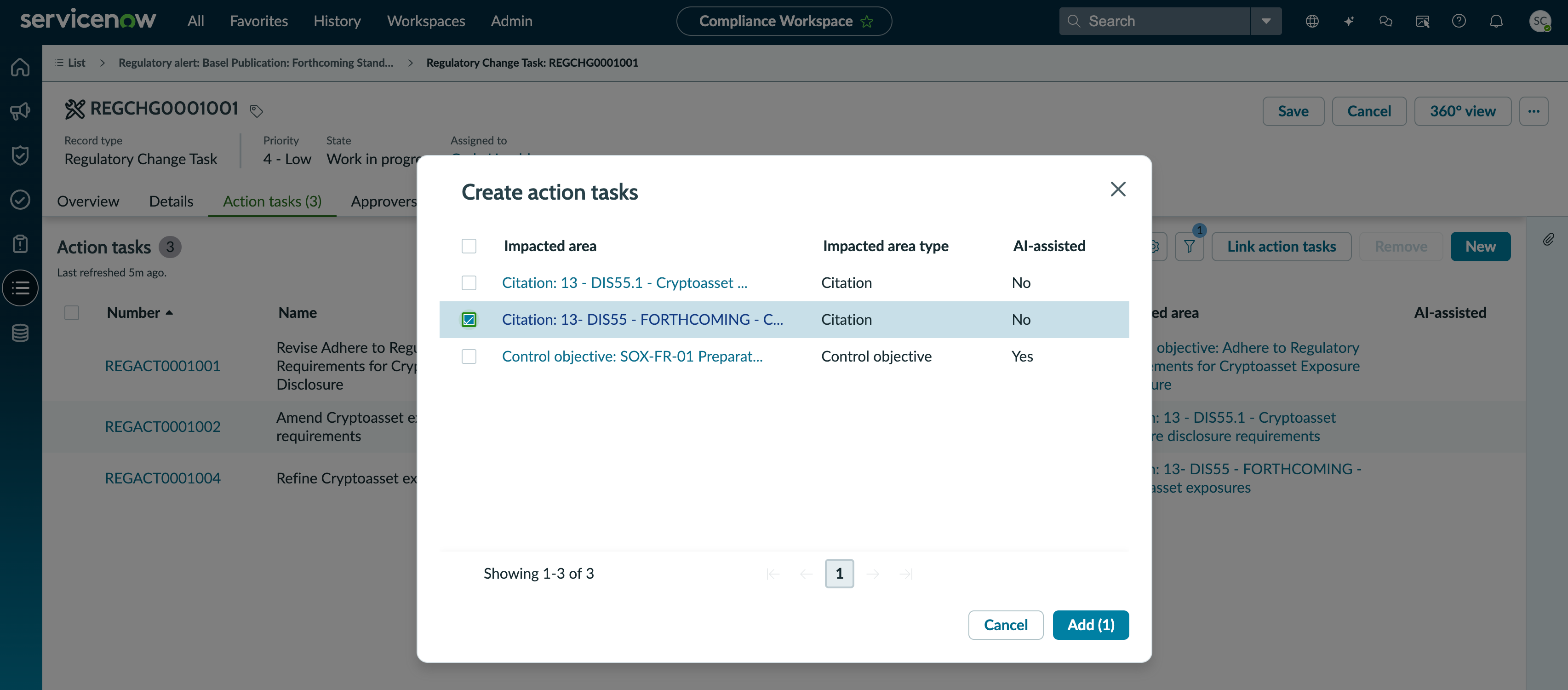Open the database stack sidebar icon

[x=20, y=333]
